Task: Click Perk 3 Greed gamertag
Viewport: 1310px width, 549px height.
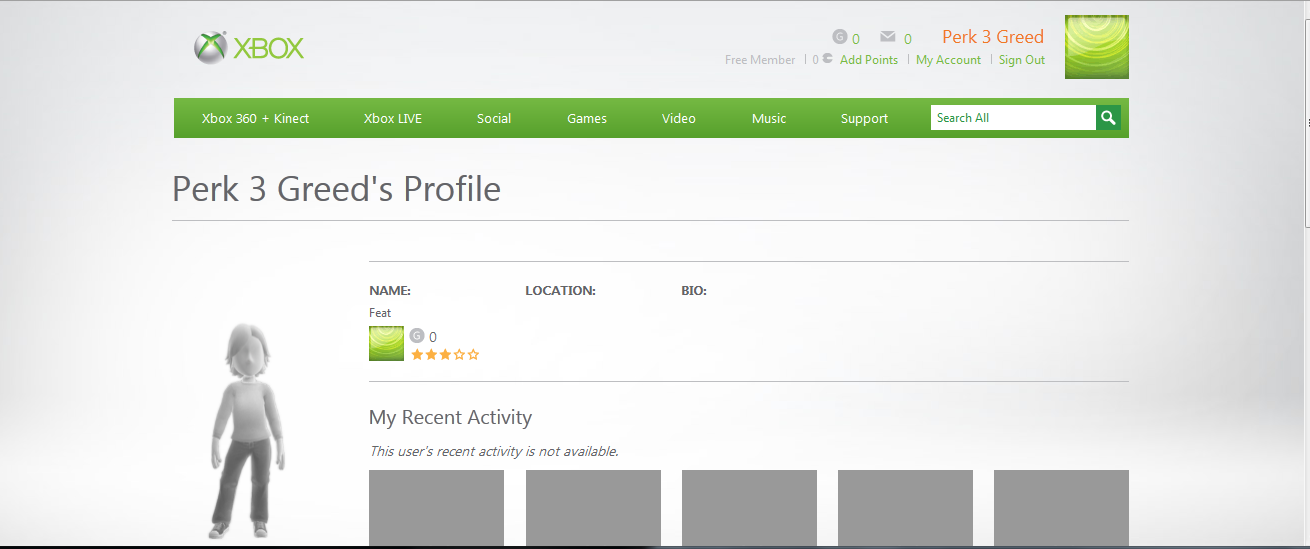Action: click(993, 37)
